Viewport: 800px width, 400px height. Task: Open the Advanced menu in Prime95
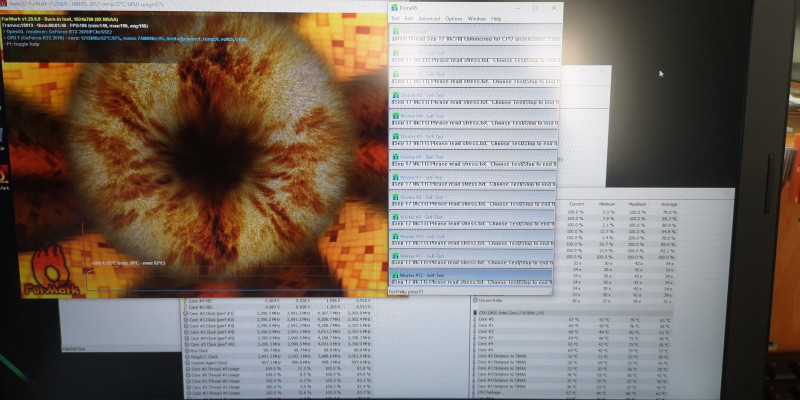[x=429, y=19]
